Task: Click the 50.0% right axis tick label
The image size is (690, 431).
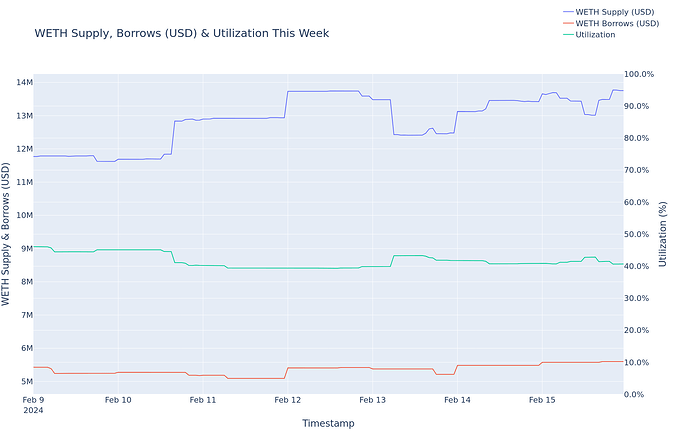Action: [x=641, y=234]
